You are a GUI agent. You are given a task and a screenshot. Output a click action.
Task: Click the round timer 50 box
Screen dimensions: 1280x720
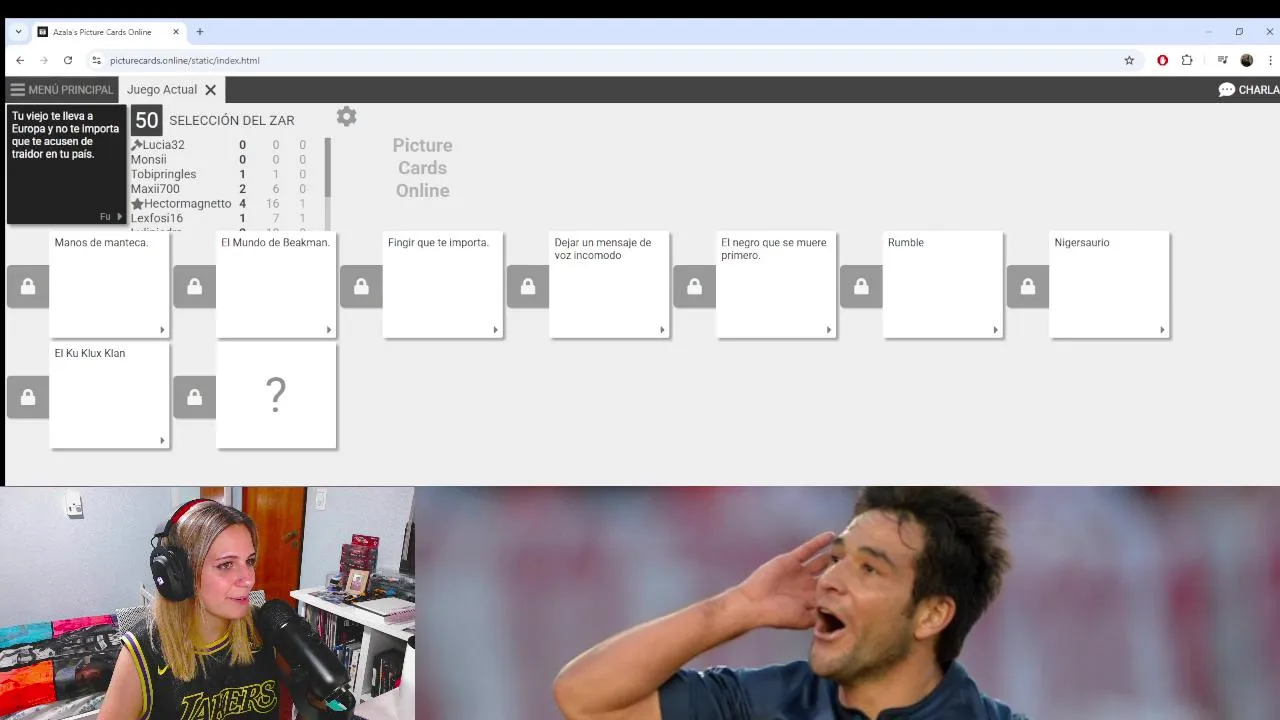pyautogui.click(x=146, y=121)
